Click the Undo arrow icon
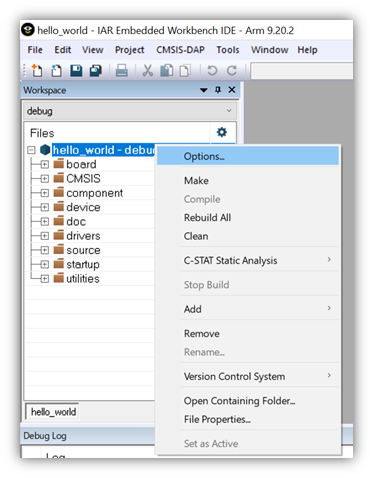 (x=212, y=71)
